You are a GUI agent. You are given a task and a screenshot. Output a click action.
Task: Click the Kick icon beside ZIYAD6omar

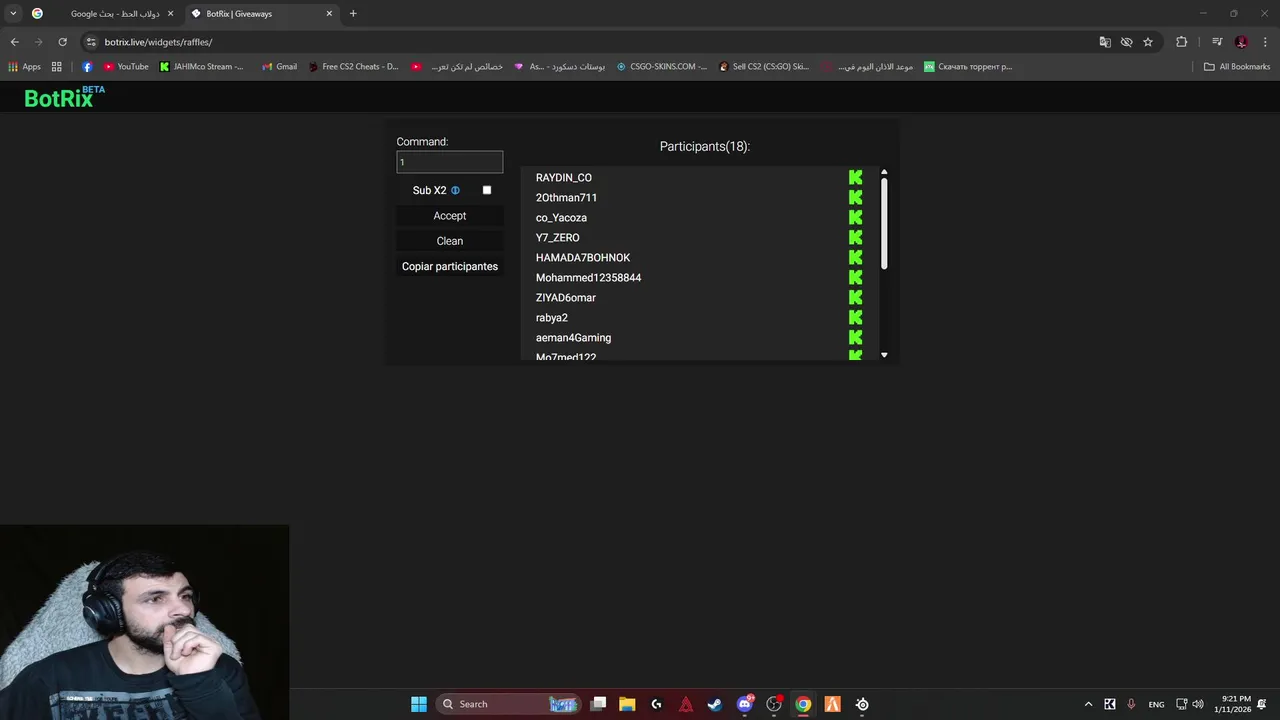pos(855,297)
